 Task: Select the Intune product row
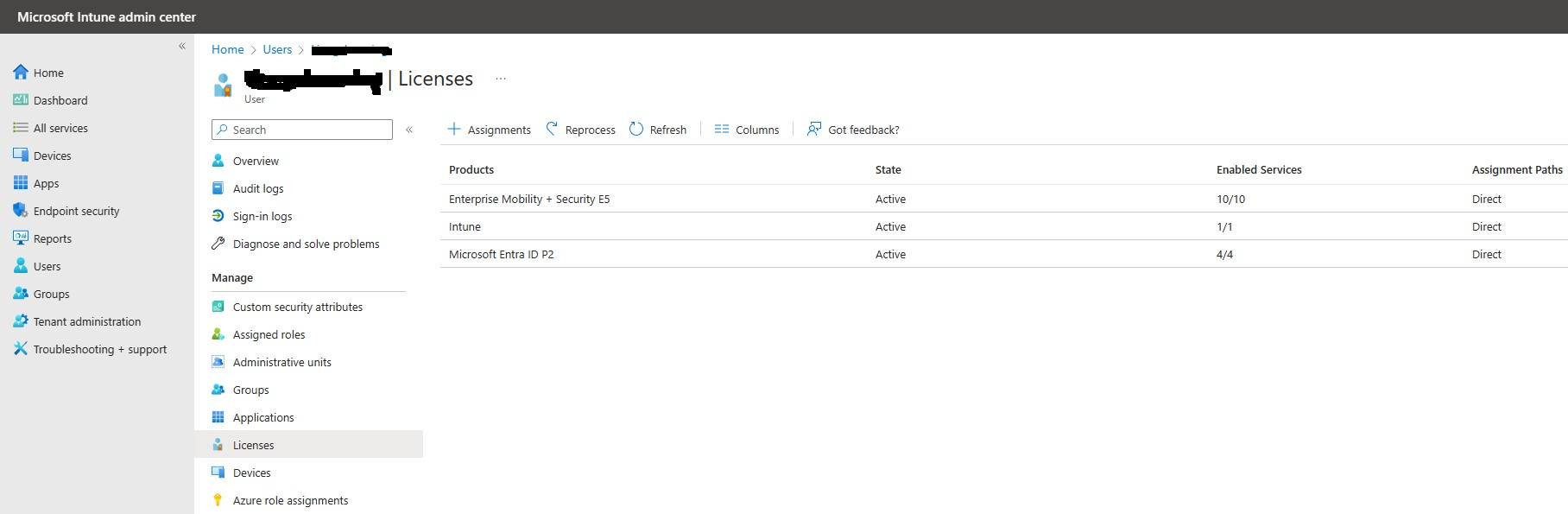click(x=1004, y=226)
